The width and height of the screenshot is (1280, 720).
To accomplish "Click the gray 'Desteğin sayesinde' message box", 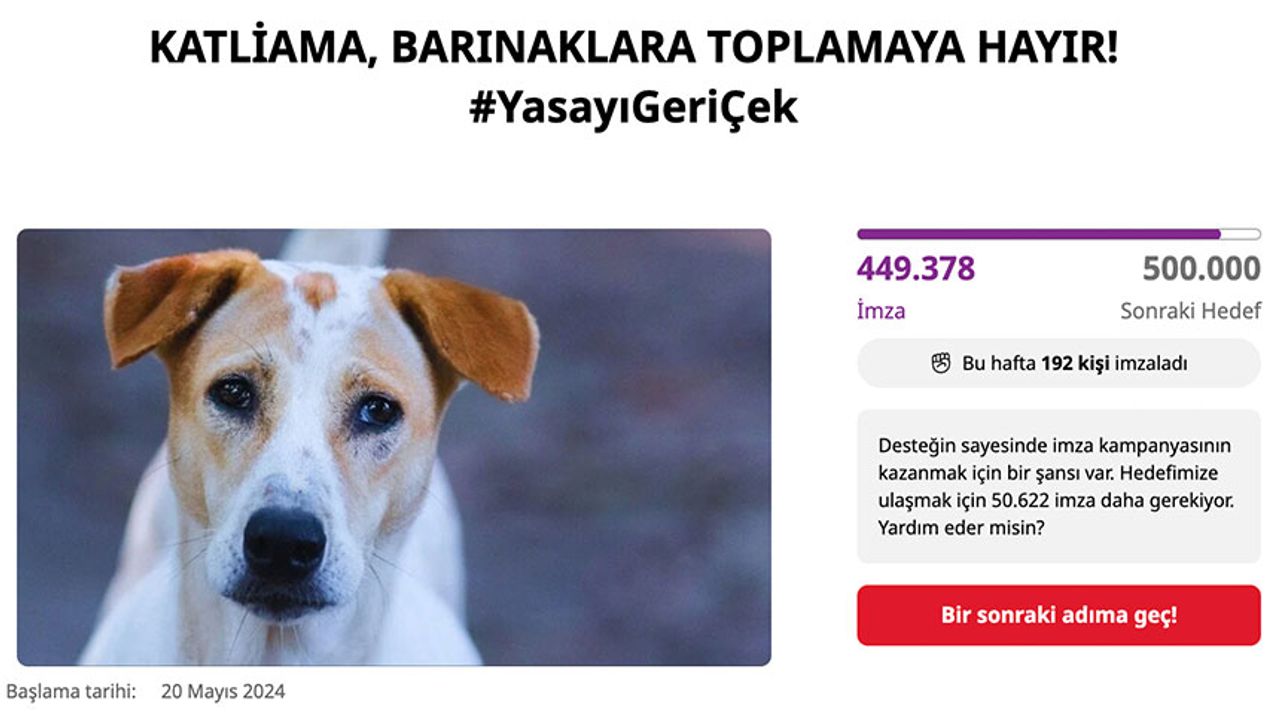I will pyautogui.click(x=1059, y=486).
